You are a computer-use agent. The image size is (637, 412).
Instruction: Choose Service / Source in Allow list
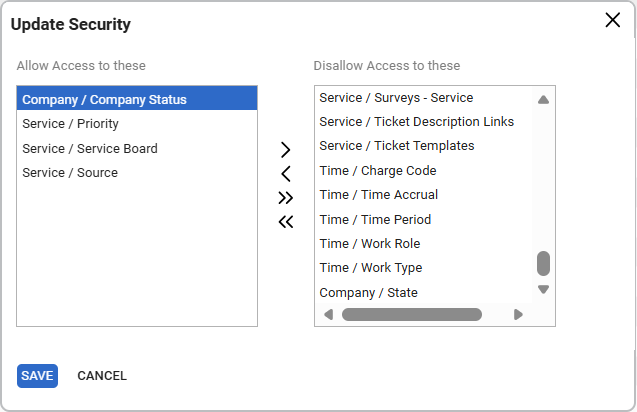click(x=70, y=172)
